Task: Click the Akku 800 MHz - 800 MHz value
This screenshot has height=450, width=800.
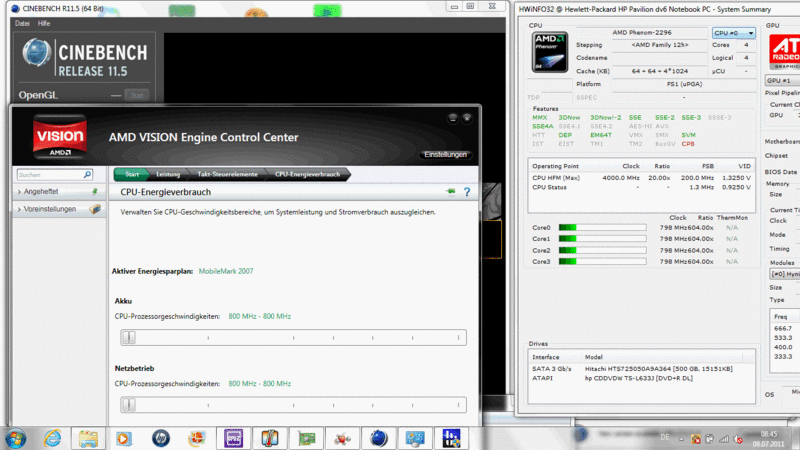Action: 260,316
